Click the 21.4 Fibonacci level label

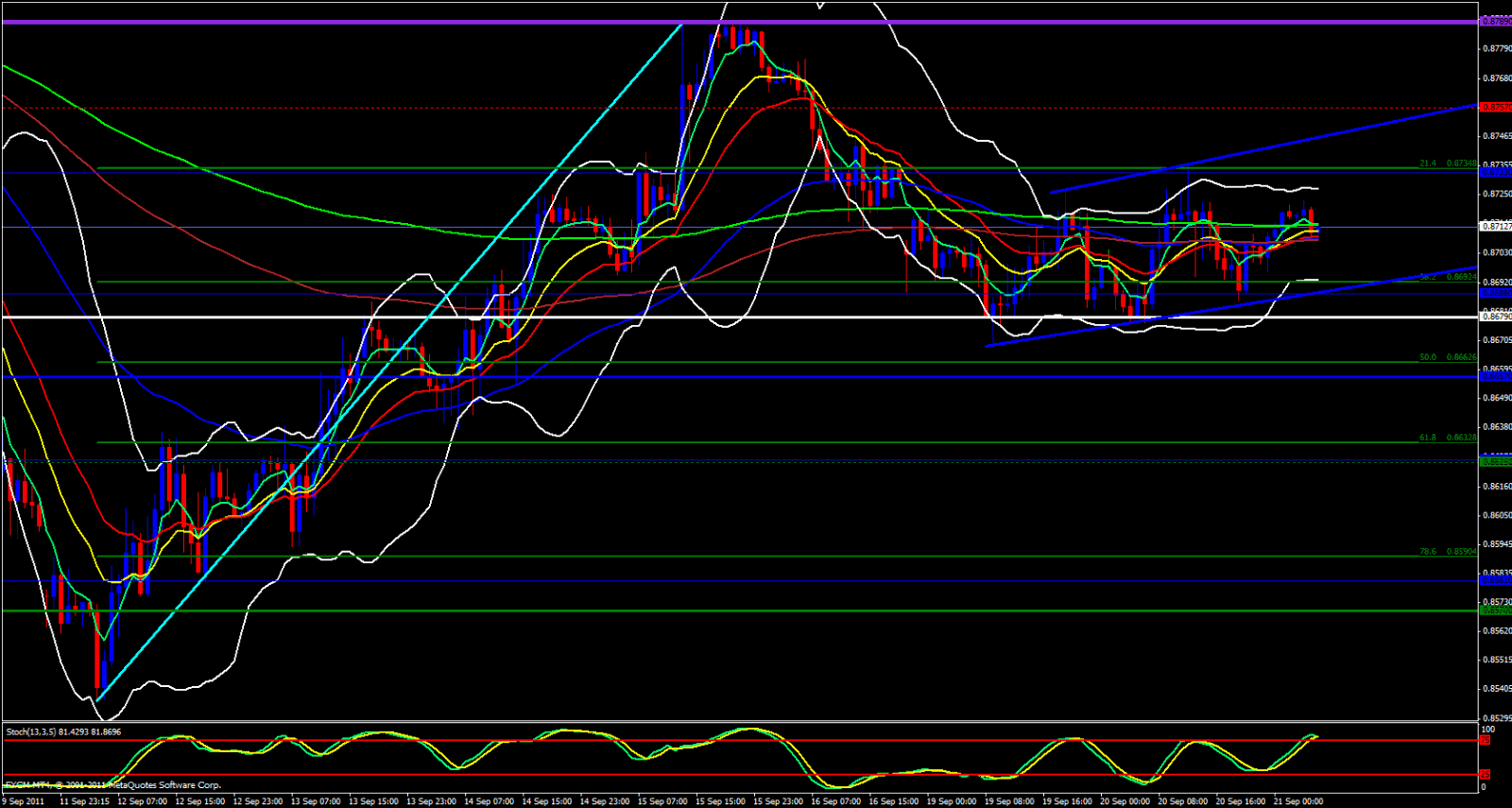click(x=1427, y=163)
